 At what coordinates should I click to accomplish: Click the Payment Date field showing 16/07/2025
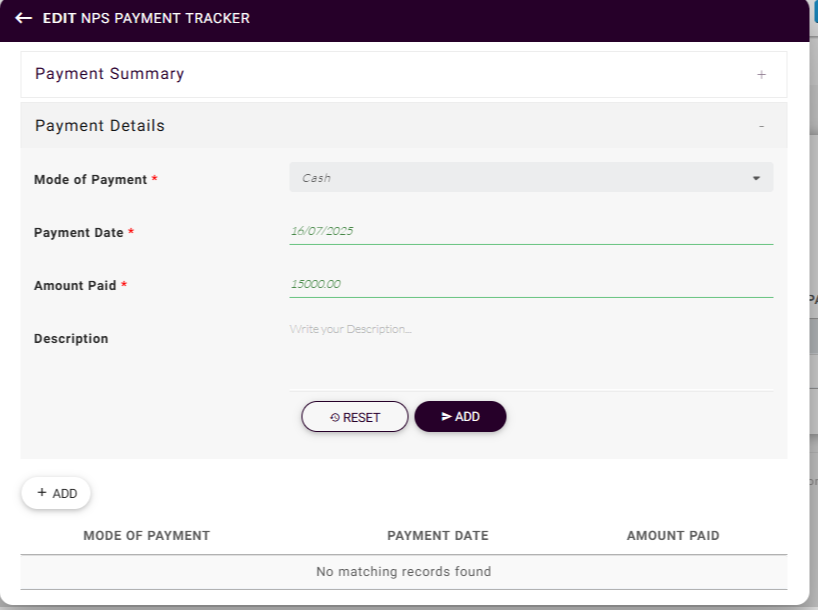(x=531, y=231)
